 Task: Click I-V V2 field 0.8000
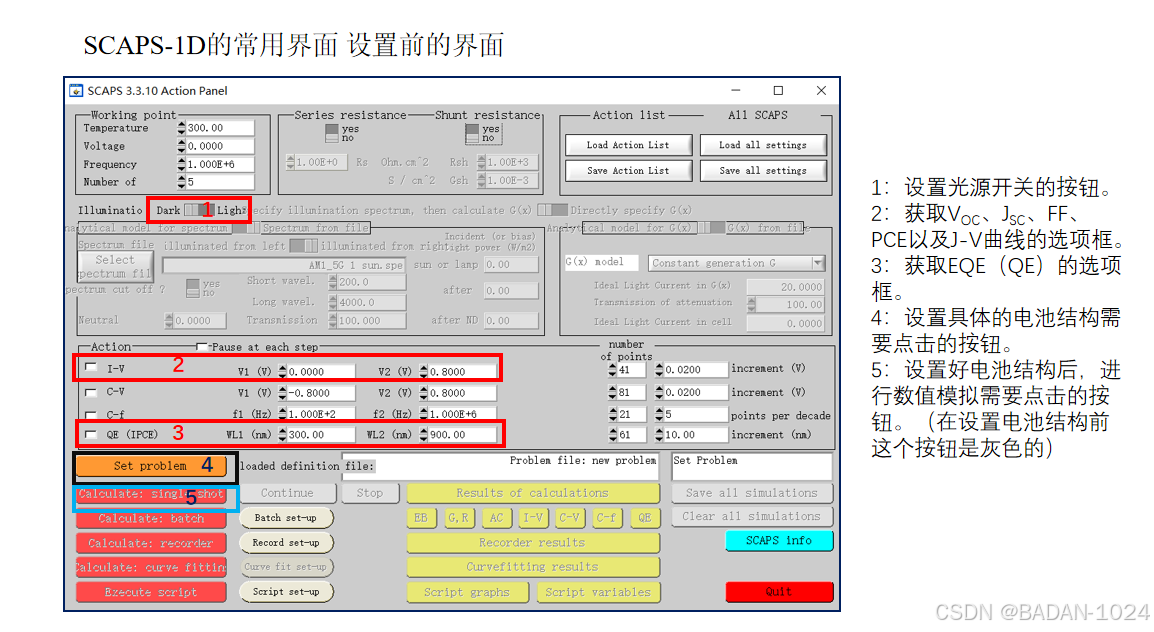click(x=461, y=372)
